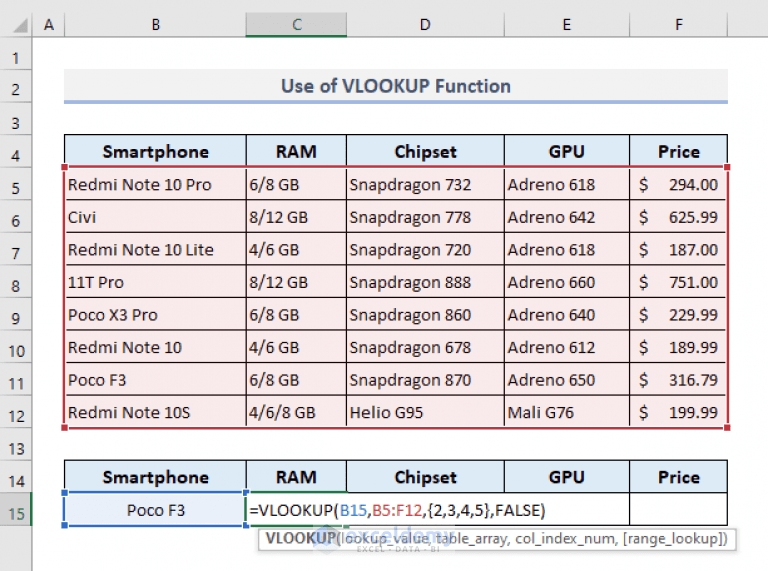This screenshot has height=571, width=768.
Task: Click the 'Snapdragon 778' cell
Action: click(425, 217)
